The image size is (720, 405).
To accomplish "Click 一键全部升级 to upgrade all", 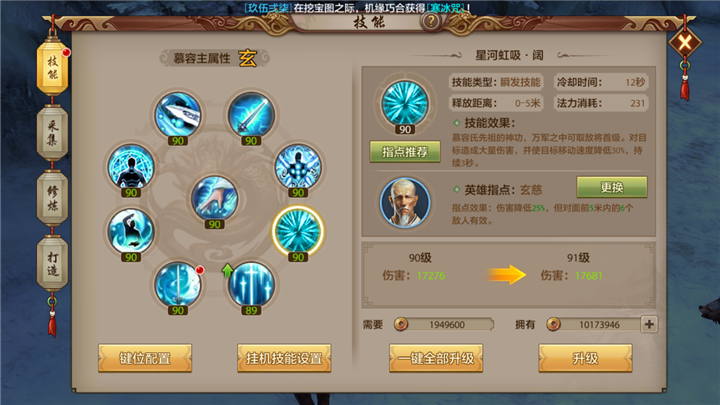I will 436,358.
